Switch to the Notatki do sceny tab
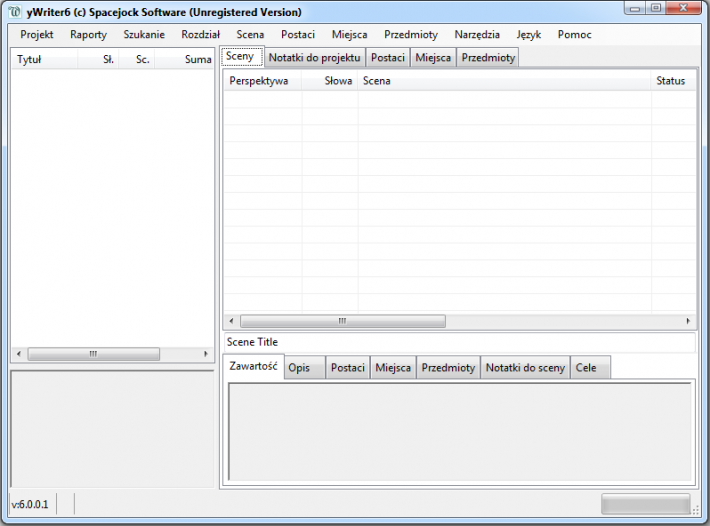Viewport: 710px width, 526px height. tap(525, 368)
